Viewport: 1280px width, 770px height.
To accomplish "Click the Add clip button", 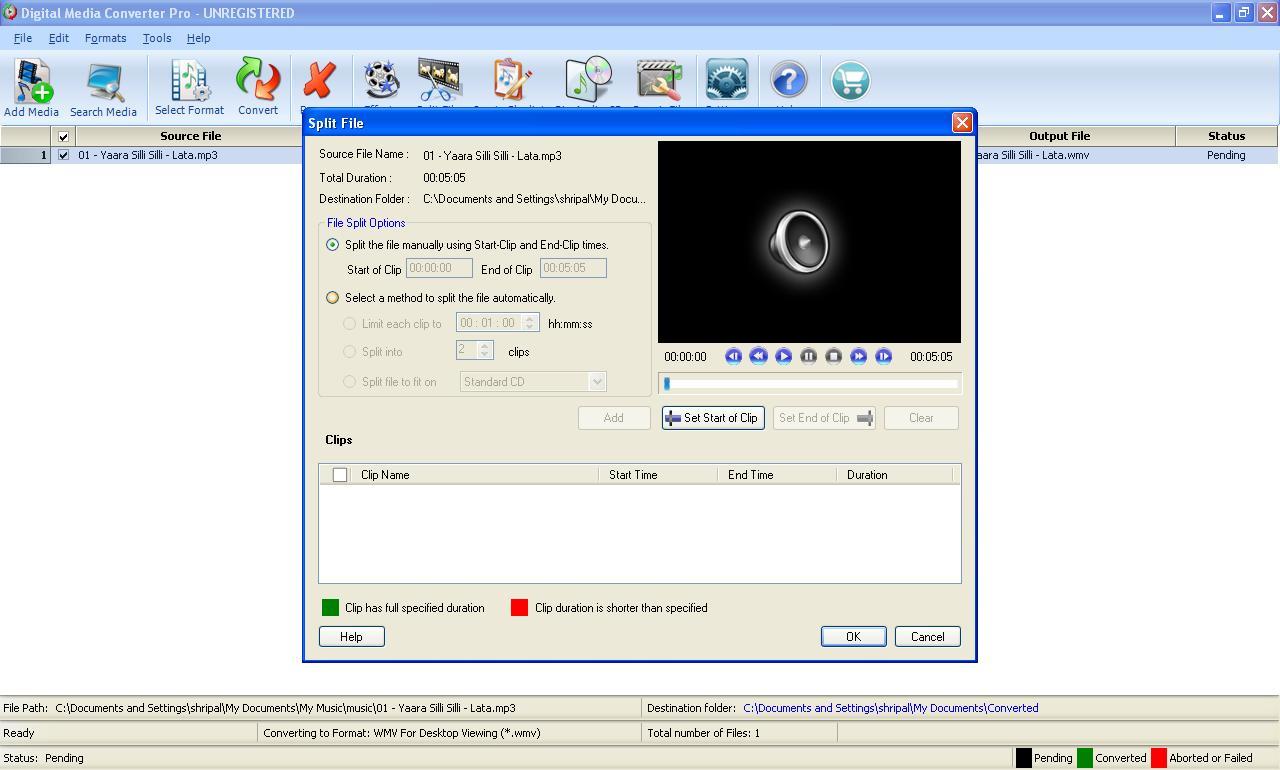I will tap(614, 418).
